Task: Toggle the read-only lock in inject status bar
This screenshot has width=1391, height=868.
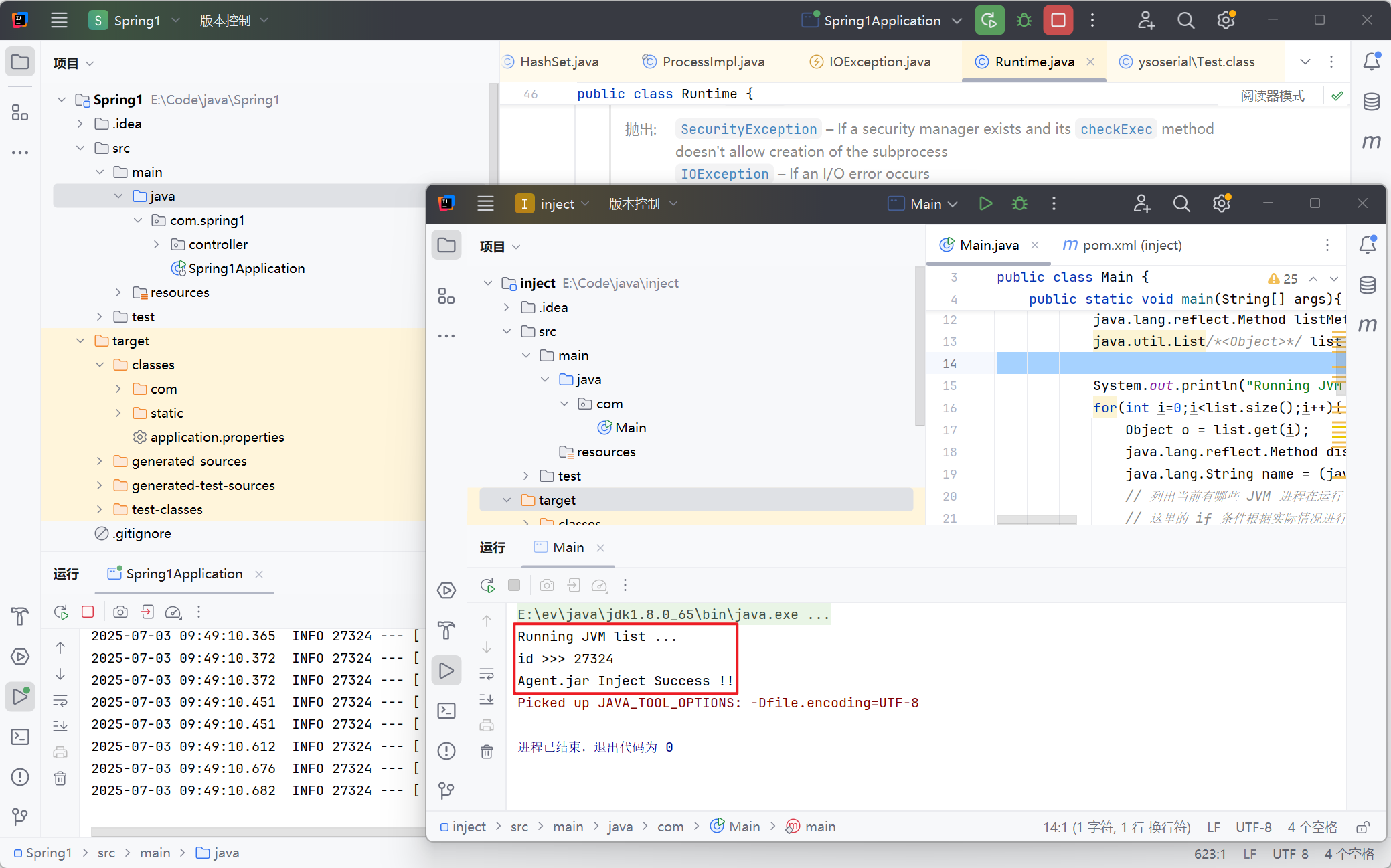Action: tap(1362, 827)
